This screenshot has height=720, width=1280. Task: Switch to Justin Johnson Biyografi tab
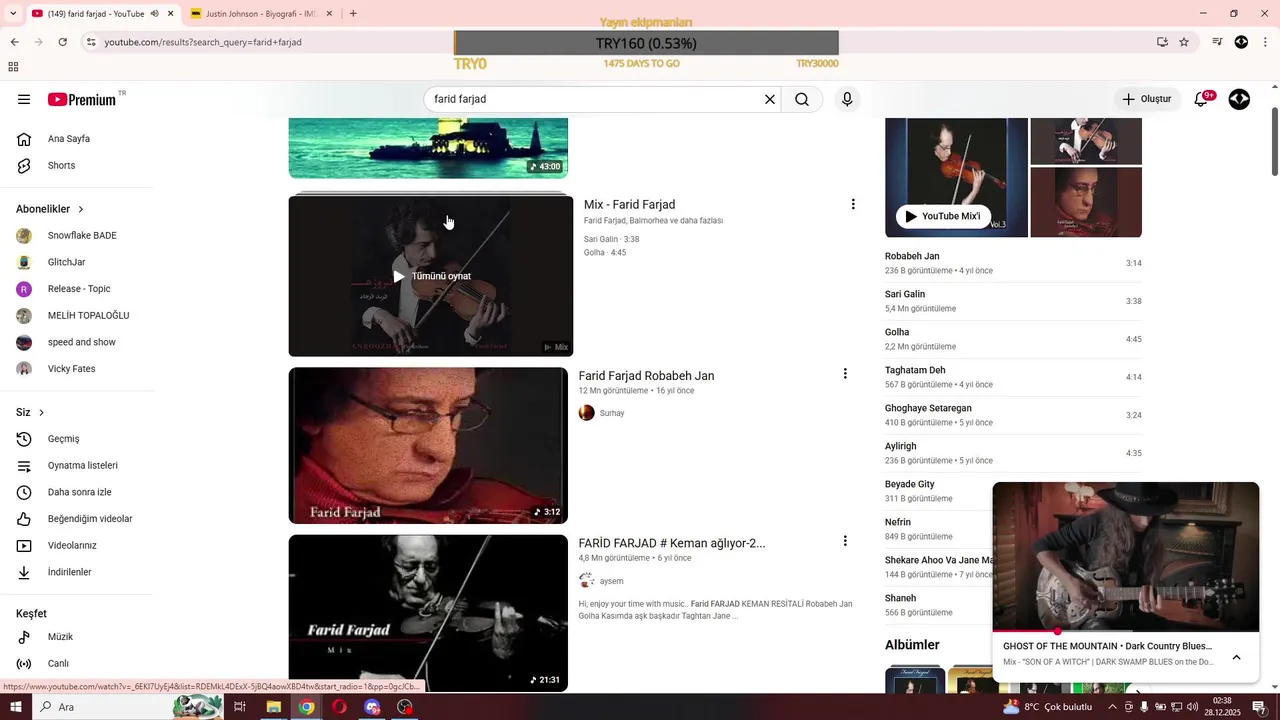coord(263,14)
